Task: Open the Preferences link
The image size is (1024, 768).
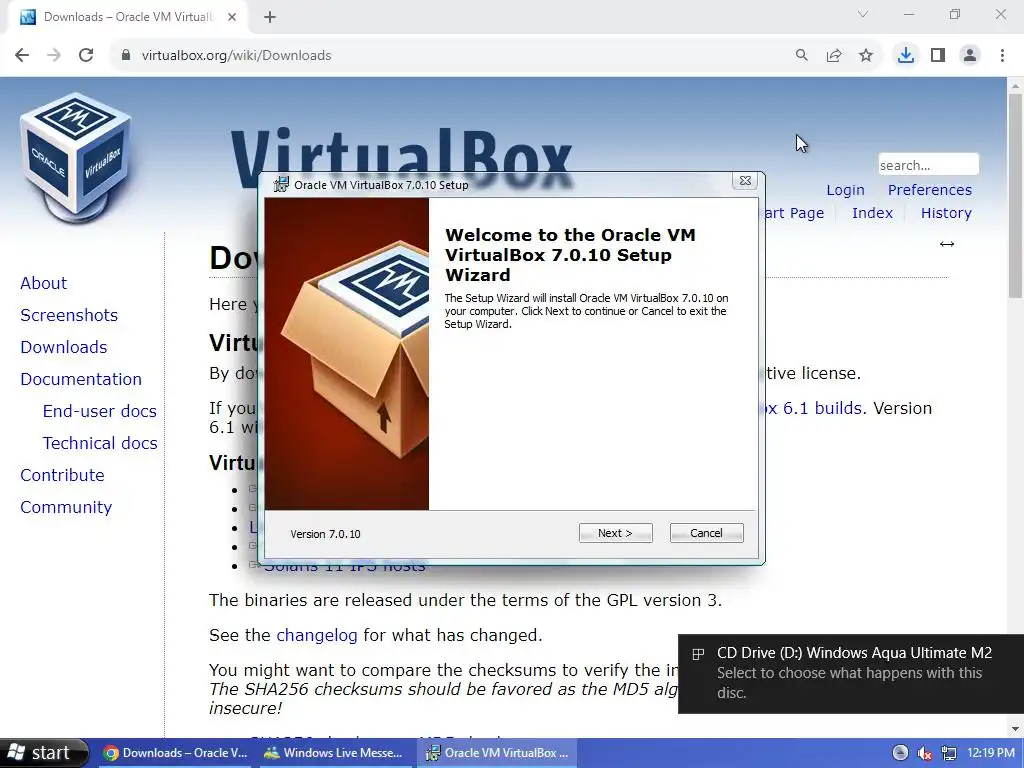Action: [929, 190]
